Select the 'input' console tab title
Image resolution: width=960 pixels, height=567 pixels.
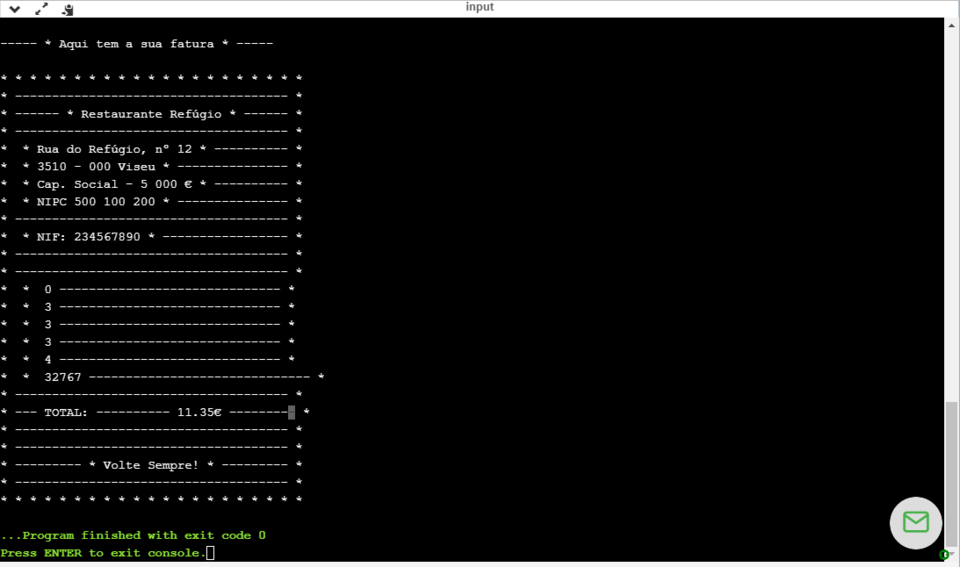click(479, 7)
